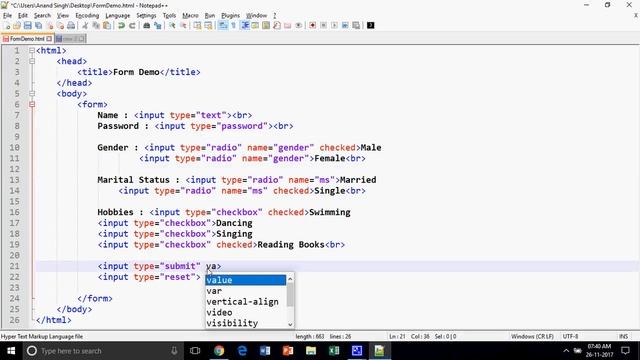The image size is (640, 360).
Task: Show the Document Map panel icon
Action: click(x=266, y=25)
